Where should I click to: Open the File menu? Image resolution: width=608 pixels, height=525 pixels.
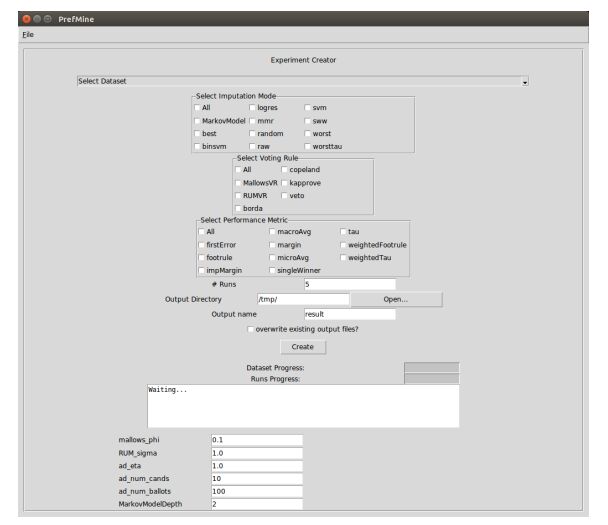[28, 34]
